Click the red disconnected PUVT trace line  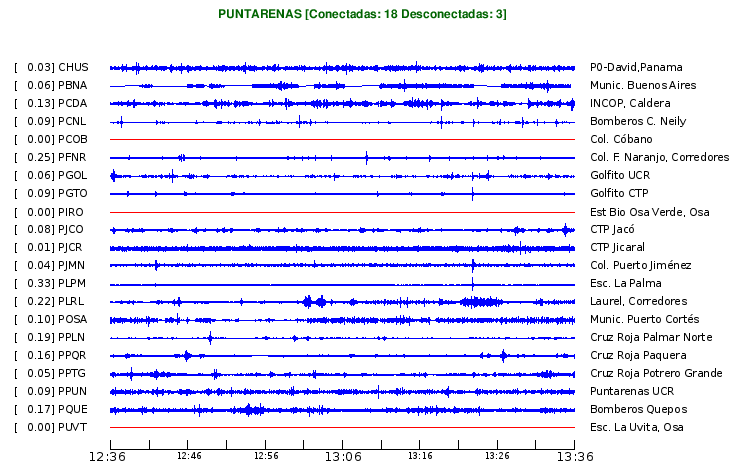pyautogui.click(x=342, y=428)
